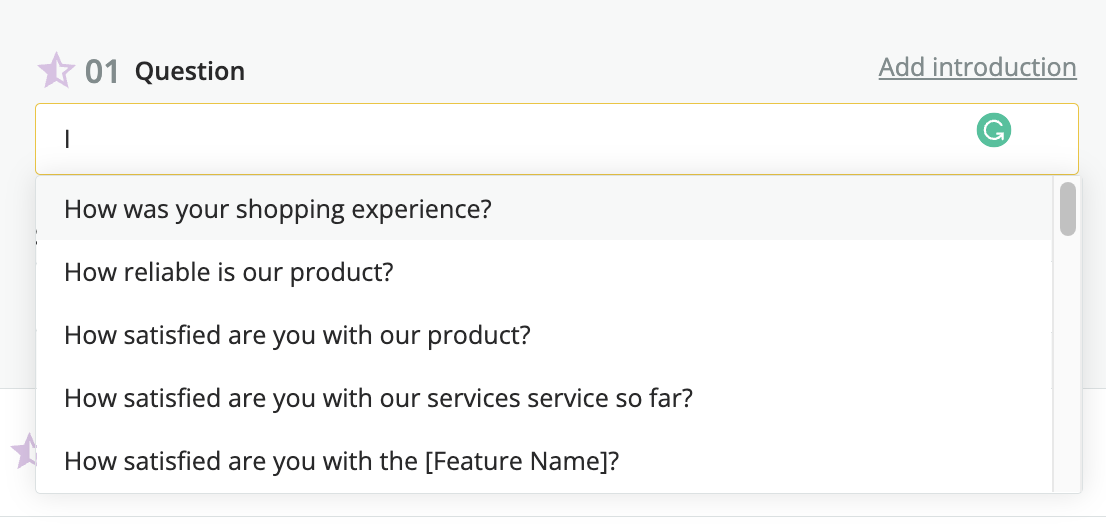Pick "How satisfied are you with our product?"

[x=544, y=335]
